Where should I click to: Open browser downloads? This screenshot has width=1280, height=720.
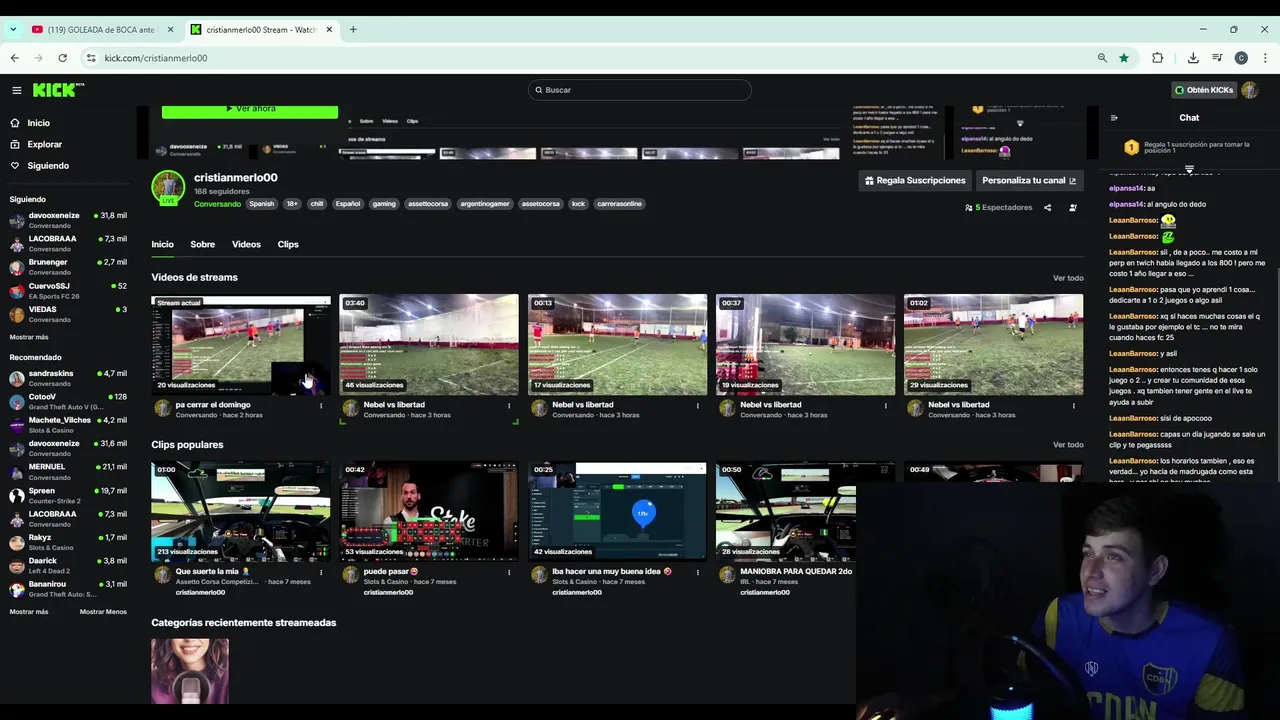[1193, 58]
